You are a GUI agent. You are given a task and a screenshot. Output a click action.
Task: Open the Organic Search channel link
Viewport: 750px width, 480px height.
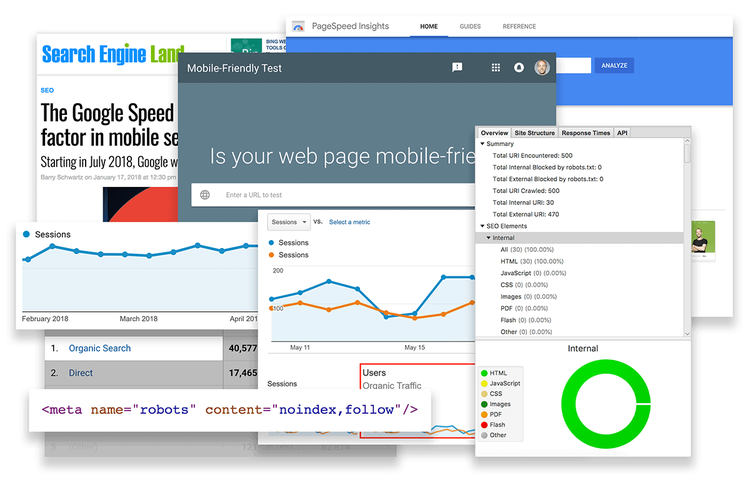[x=99, y=348]
